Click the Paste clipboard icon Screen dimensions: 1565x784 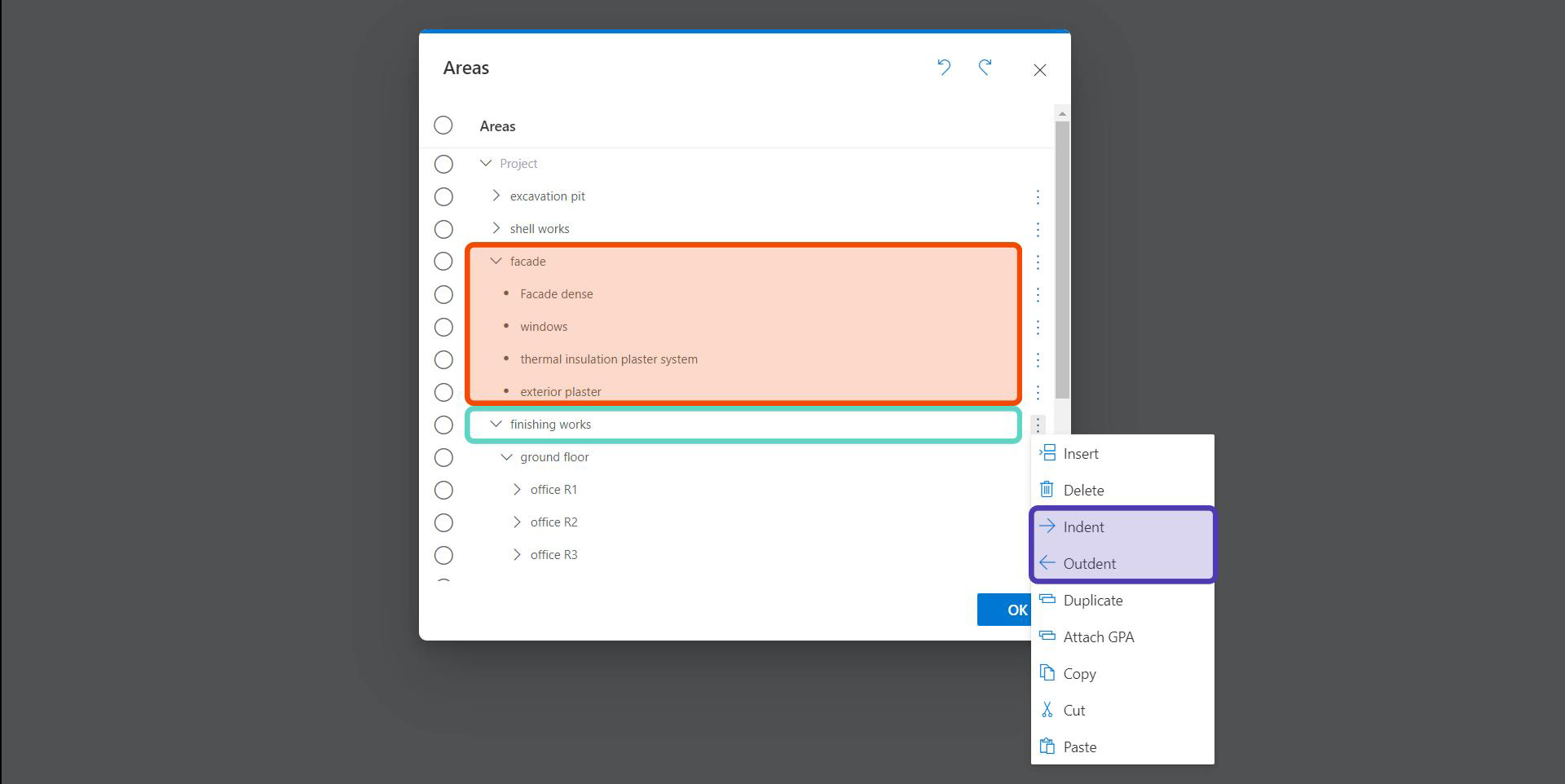click(1047, 747)
